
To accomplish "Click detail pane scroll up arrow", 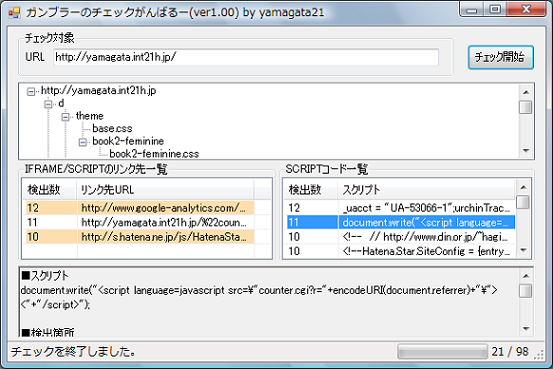I will pyautogui.click(x=526, y=276).
